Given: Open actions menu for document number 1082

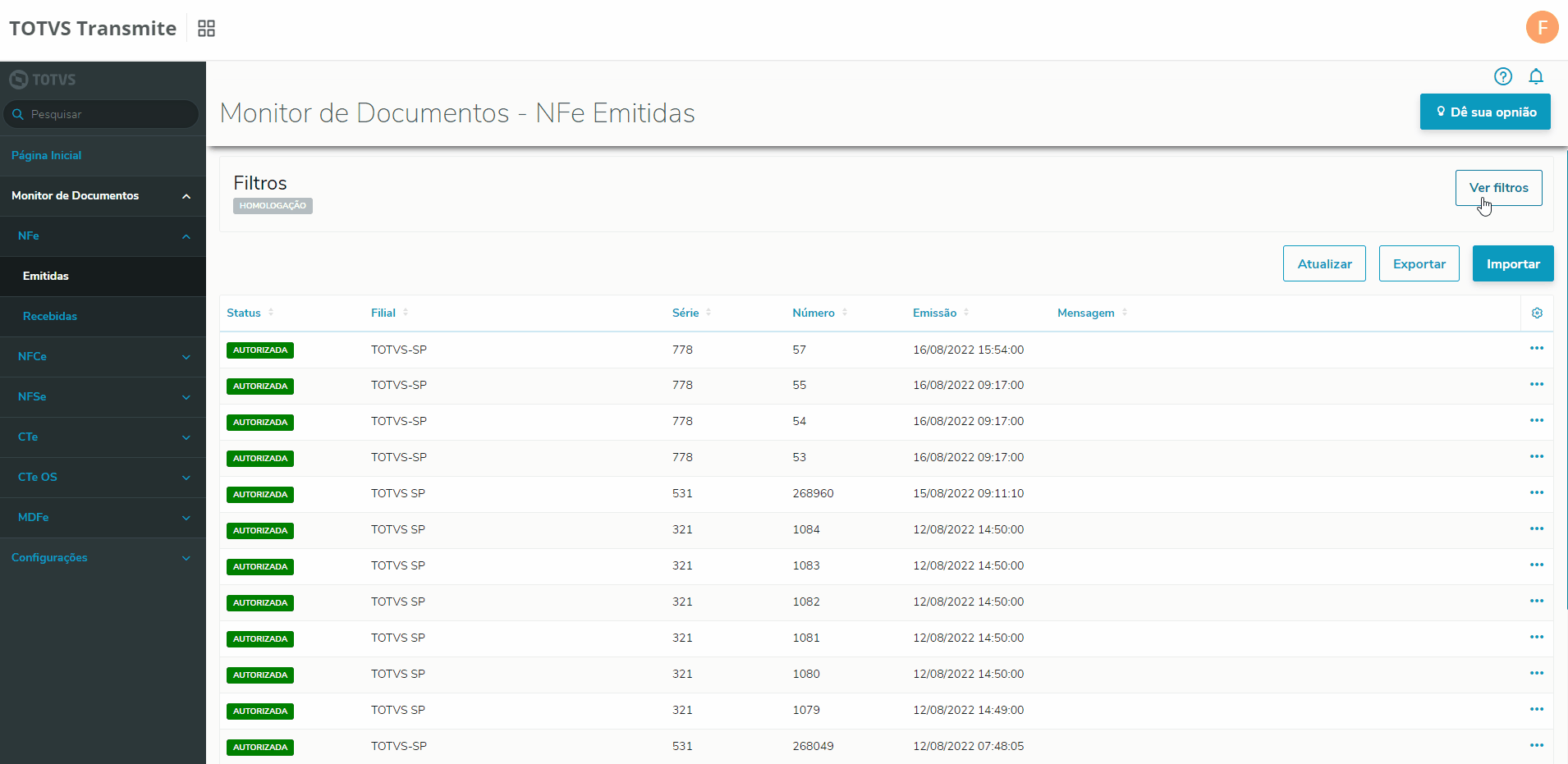Looking at the screenshot, I should point(1536,602).
